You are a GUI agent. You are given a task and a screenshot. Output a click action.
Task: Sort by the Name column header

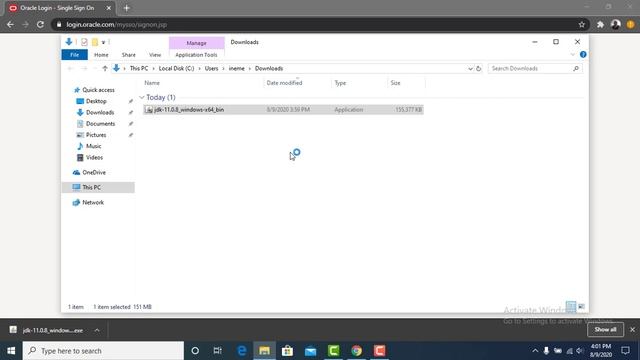coord(152,83)
